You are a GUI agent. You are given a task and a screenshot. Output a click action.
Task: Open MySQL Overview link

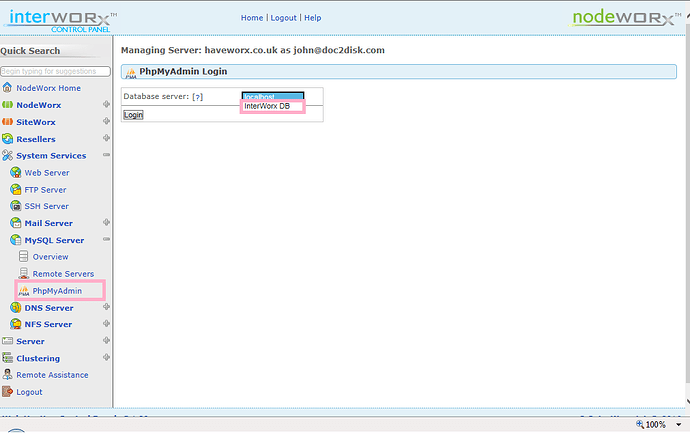pyautogui.click(x=50, y=257)
